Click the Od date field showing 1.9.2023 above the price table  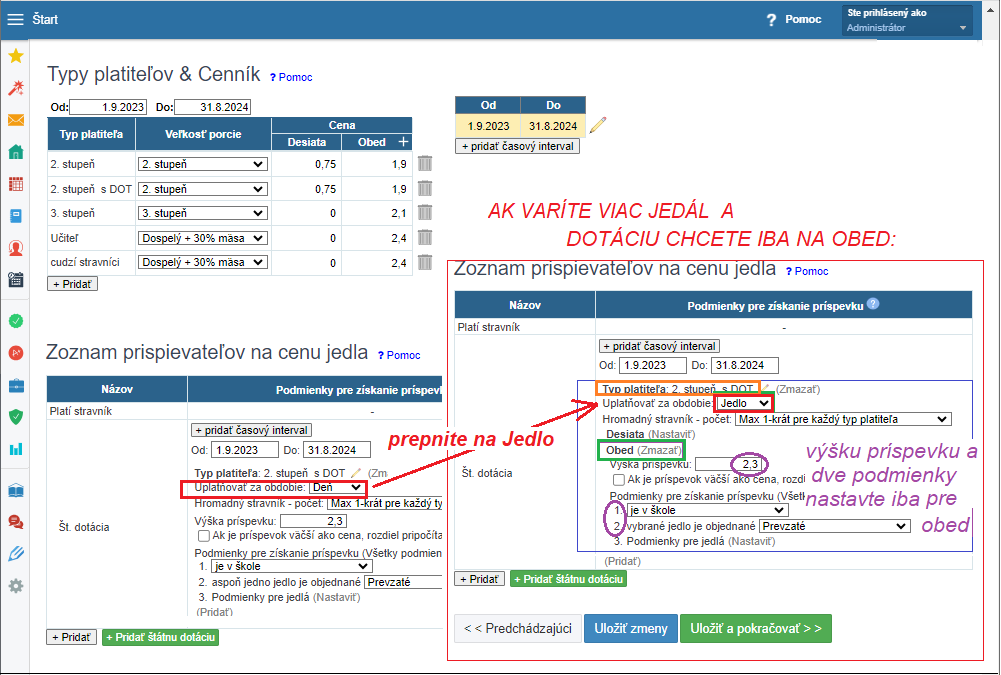tap(108, 107)
